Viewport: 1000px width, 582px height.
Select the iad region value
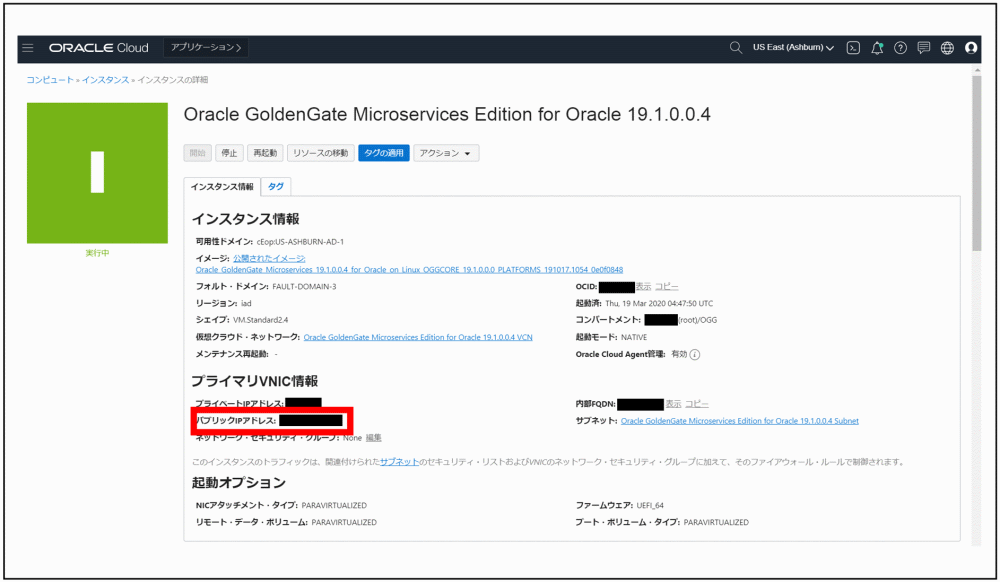coord(246,303)
